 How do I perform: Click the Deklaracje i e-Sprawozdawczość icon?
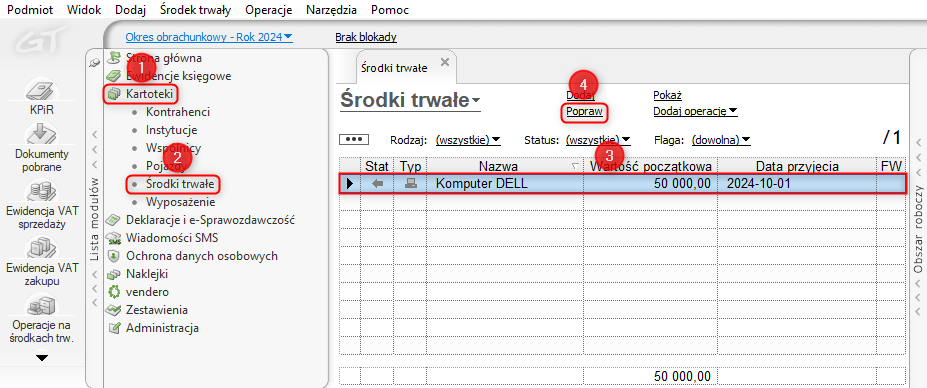113,220
